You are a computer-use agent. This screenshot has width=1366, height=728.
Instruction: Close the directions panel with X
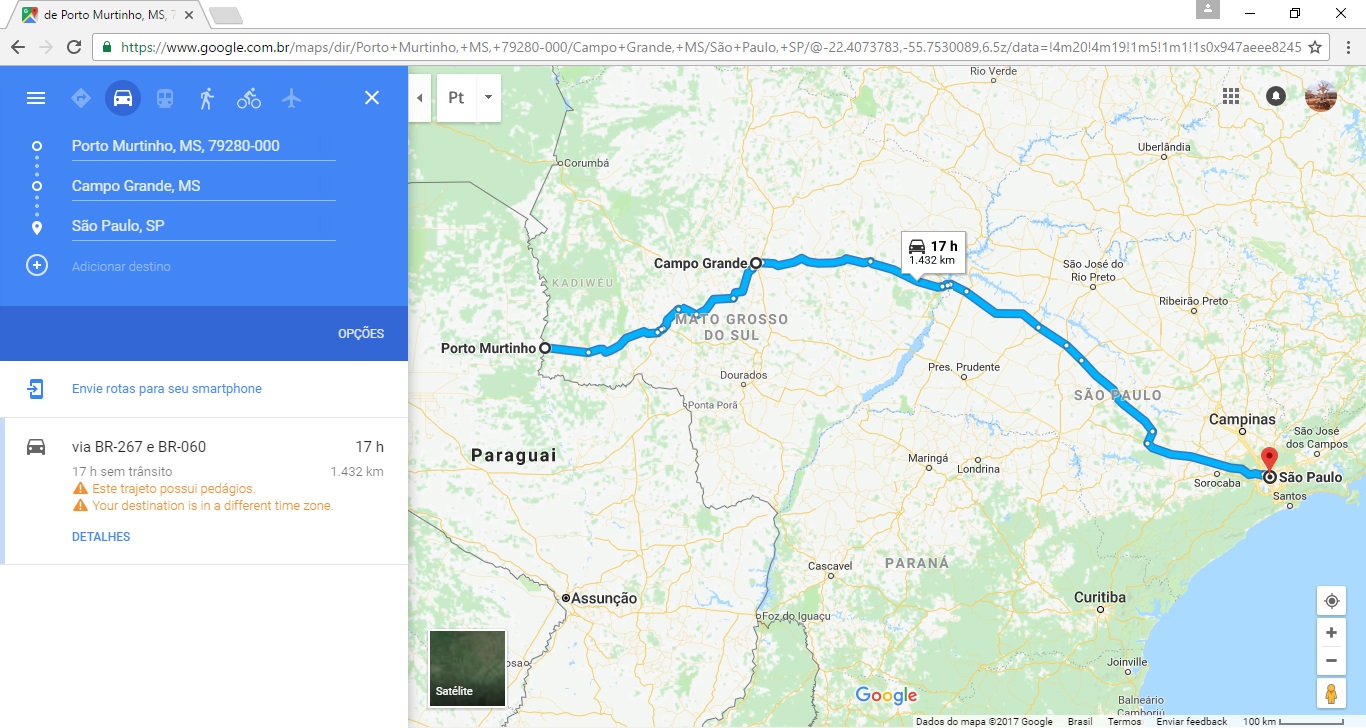coord(372,98)
